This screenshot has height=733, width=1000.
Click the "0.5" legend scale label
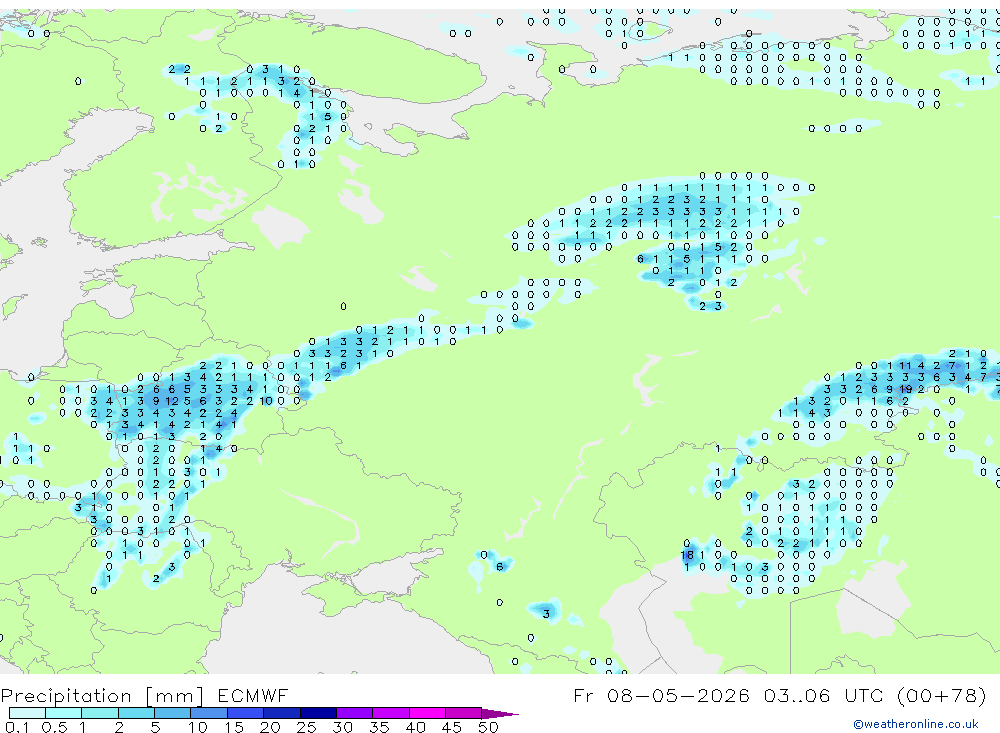click(54, 727)
